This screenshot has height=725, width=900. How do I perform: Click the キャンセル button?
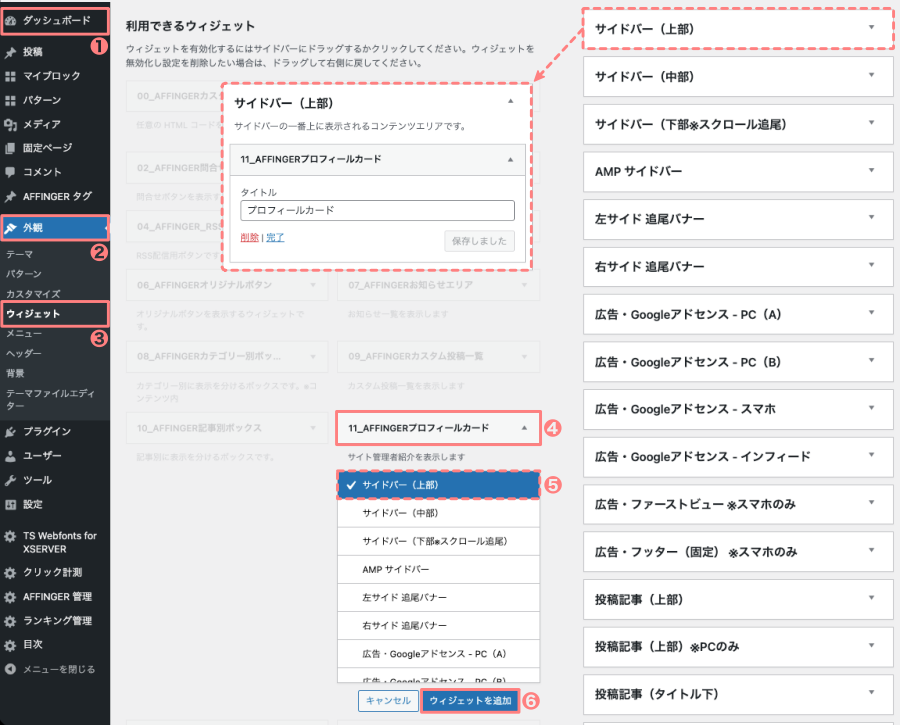[x=388, y=701]
